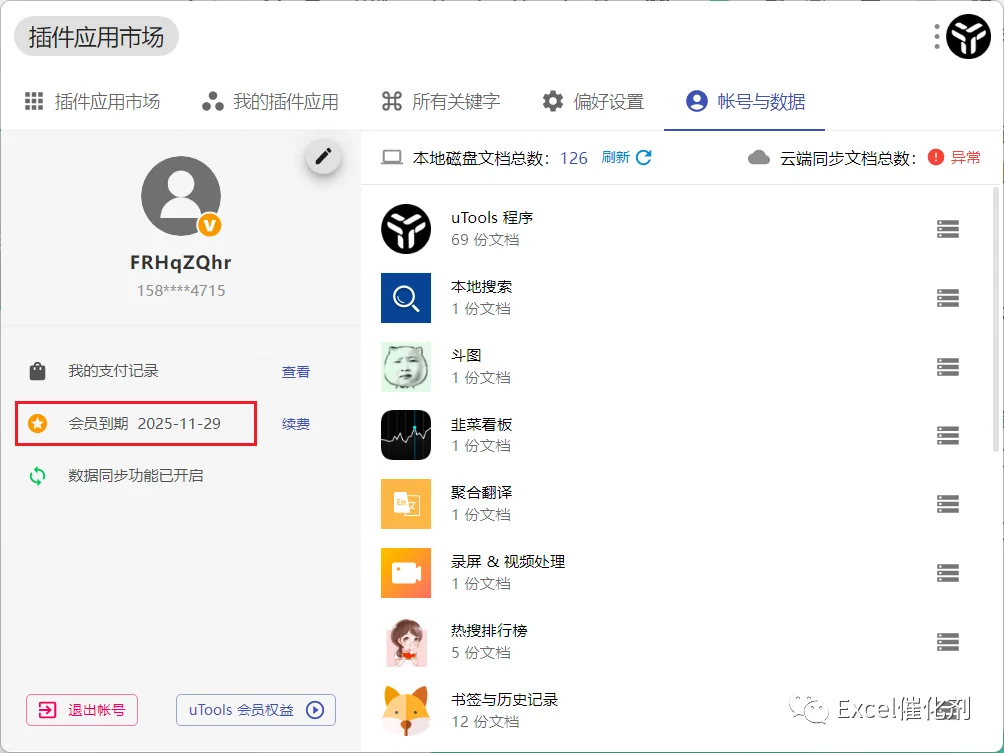The image size is (1004, 753).
Task: Open the 热搜排行榜 plugin icon
Action: coord(406,642)
